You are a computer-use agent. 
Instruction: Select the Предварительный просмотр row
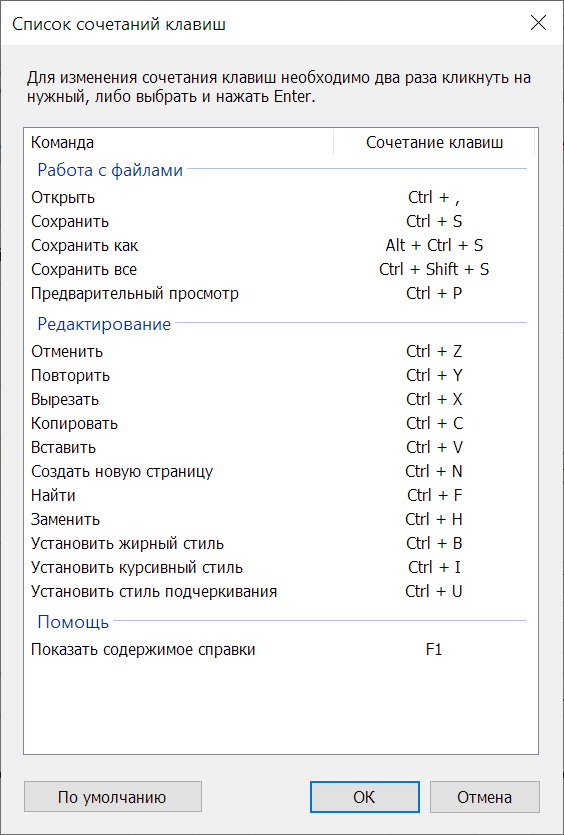[x=281, y=293]
